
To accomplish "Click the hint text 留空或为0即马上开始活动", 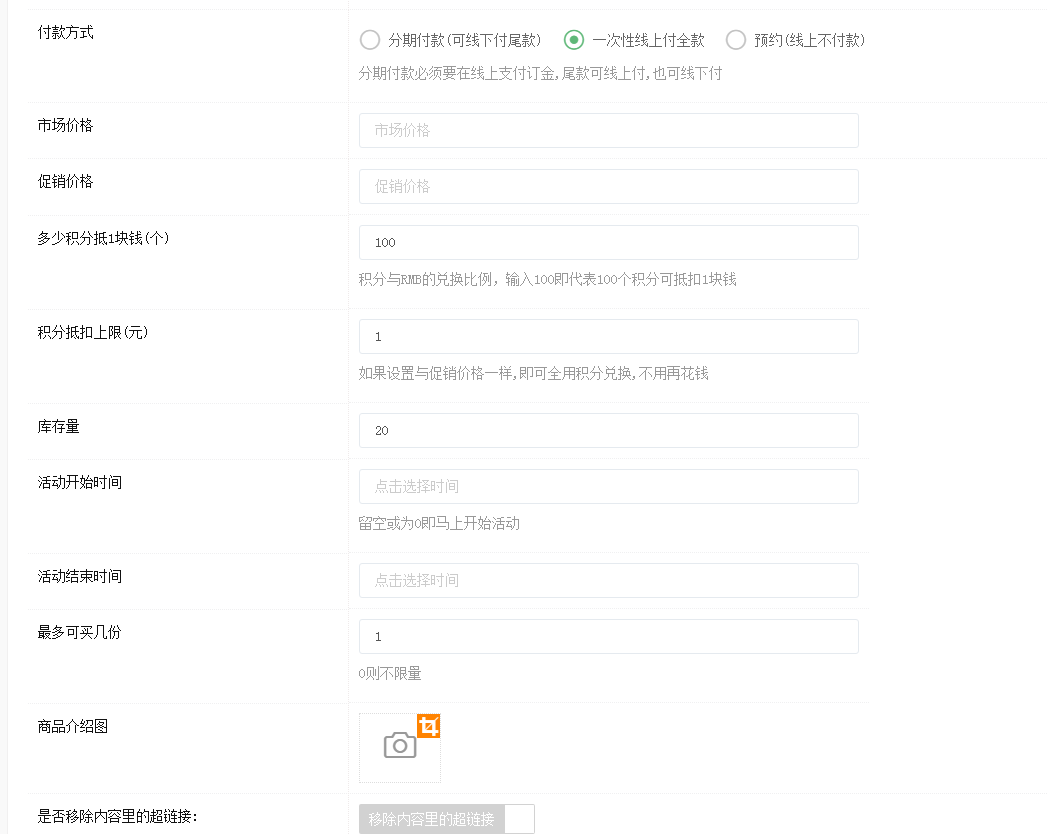I will point(439,523).
